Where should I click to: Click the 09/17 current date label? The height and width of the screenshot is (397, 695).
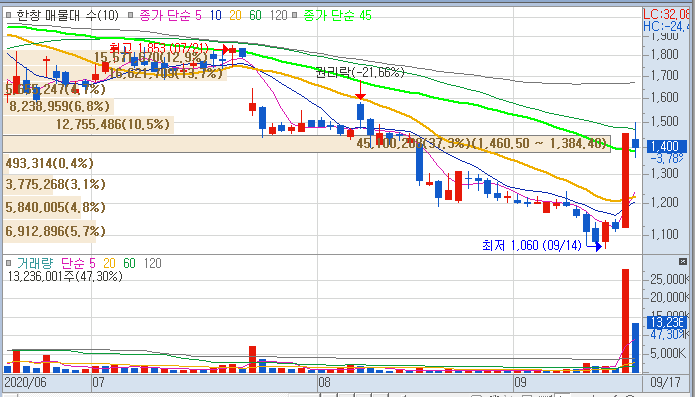tap(664, 382)
